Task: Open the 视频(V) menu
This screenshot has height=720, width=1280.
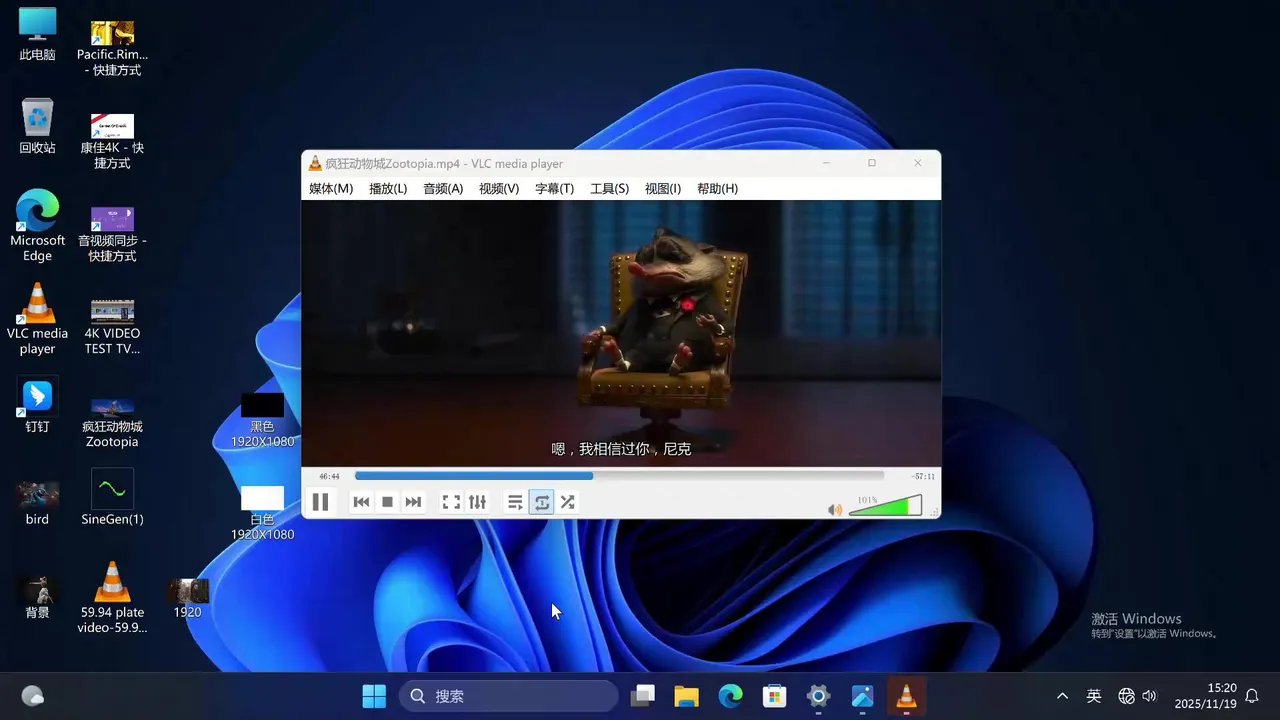Action: (499, 188)
